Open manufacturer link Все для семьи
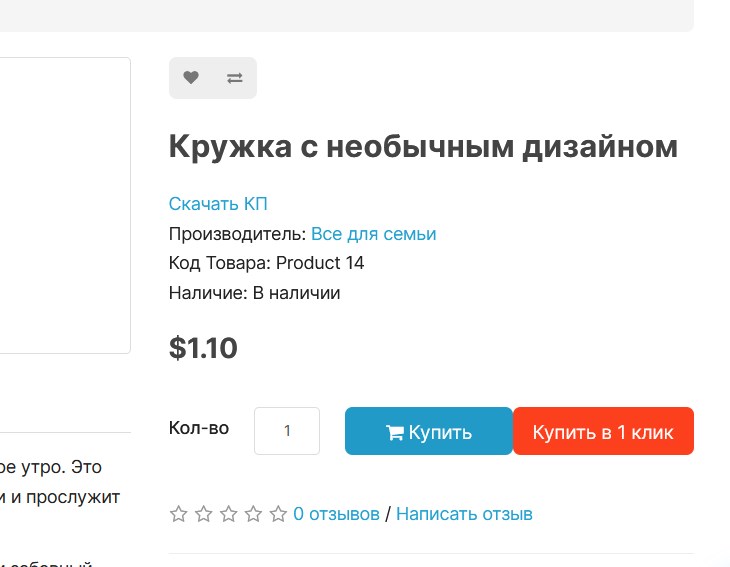 373,234
